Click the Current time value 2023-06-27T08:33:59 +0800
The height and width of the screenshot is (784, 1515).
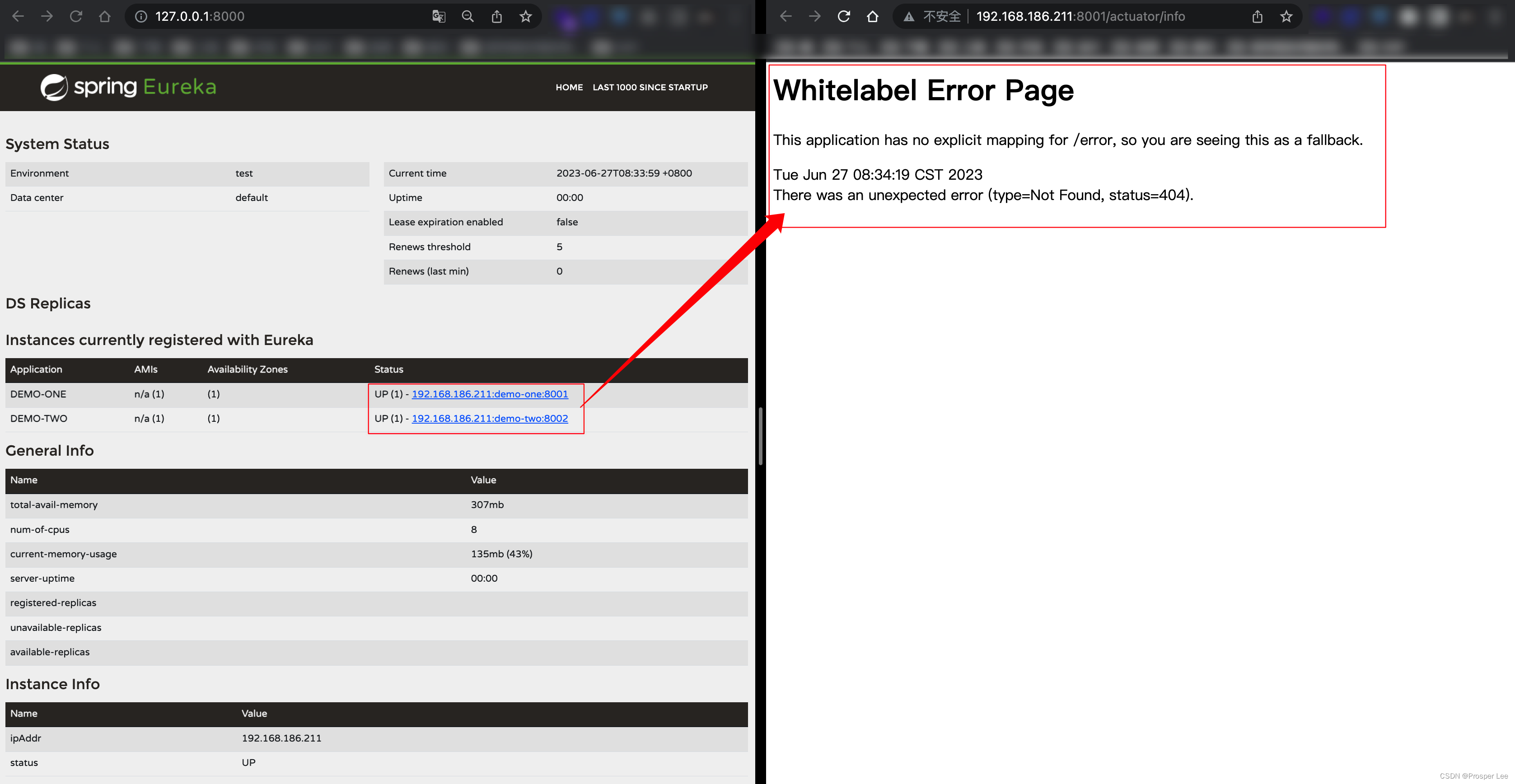click(x=624, y=173)
